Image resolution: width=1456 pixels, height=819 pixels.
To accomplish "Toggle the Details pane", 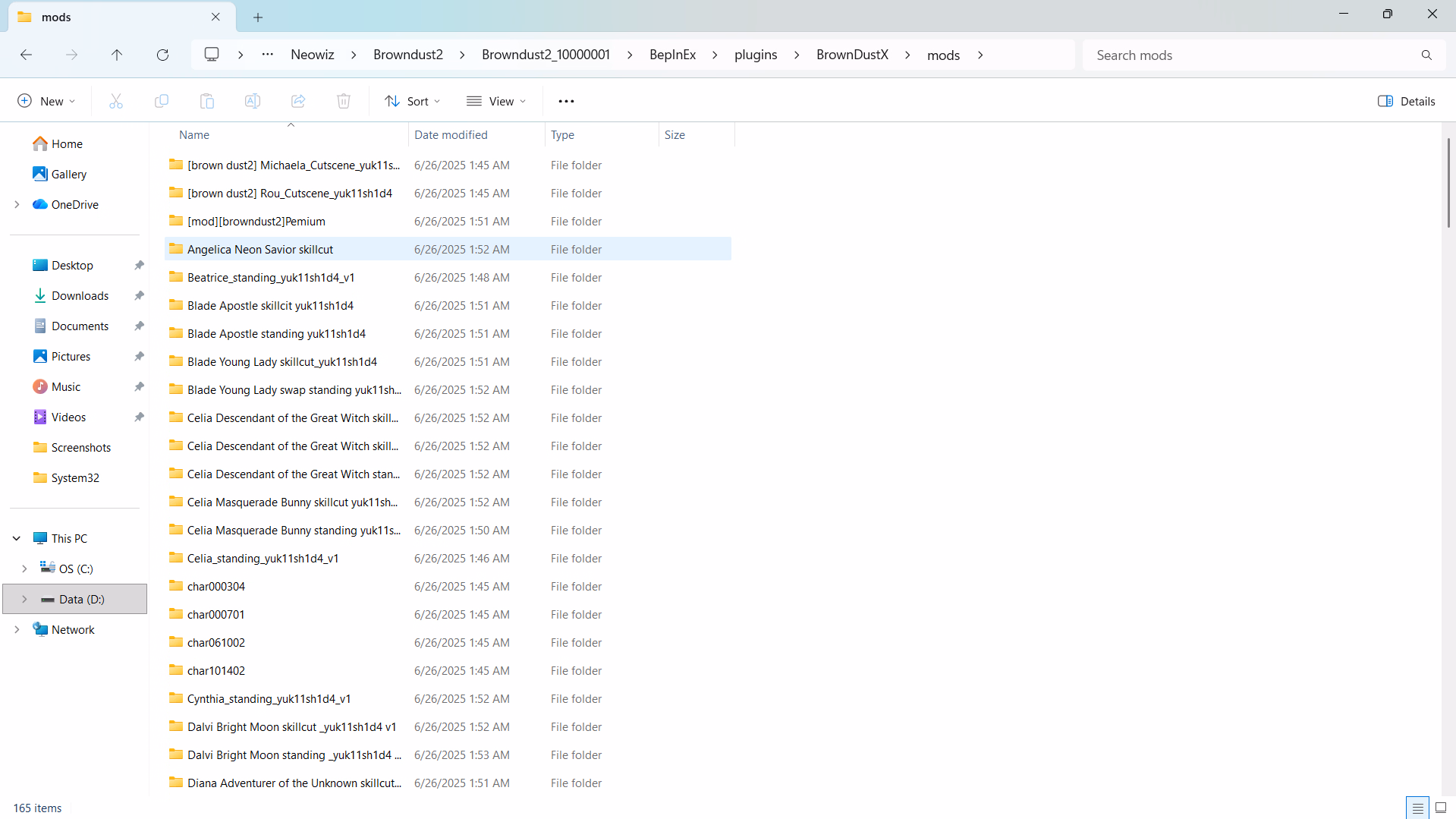I will (x=1406, y=101).
